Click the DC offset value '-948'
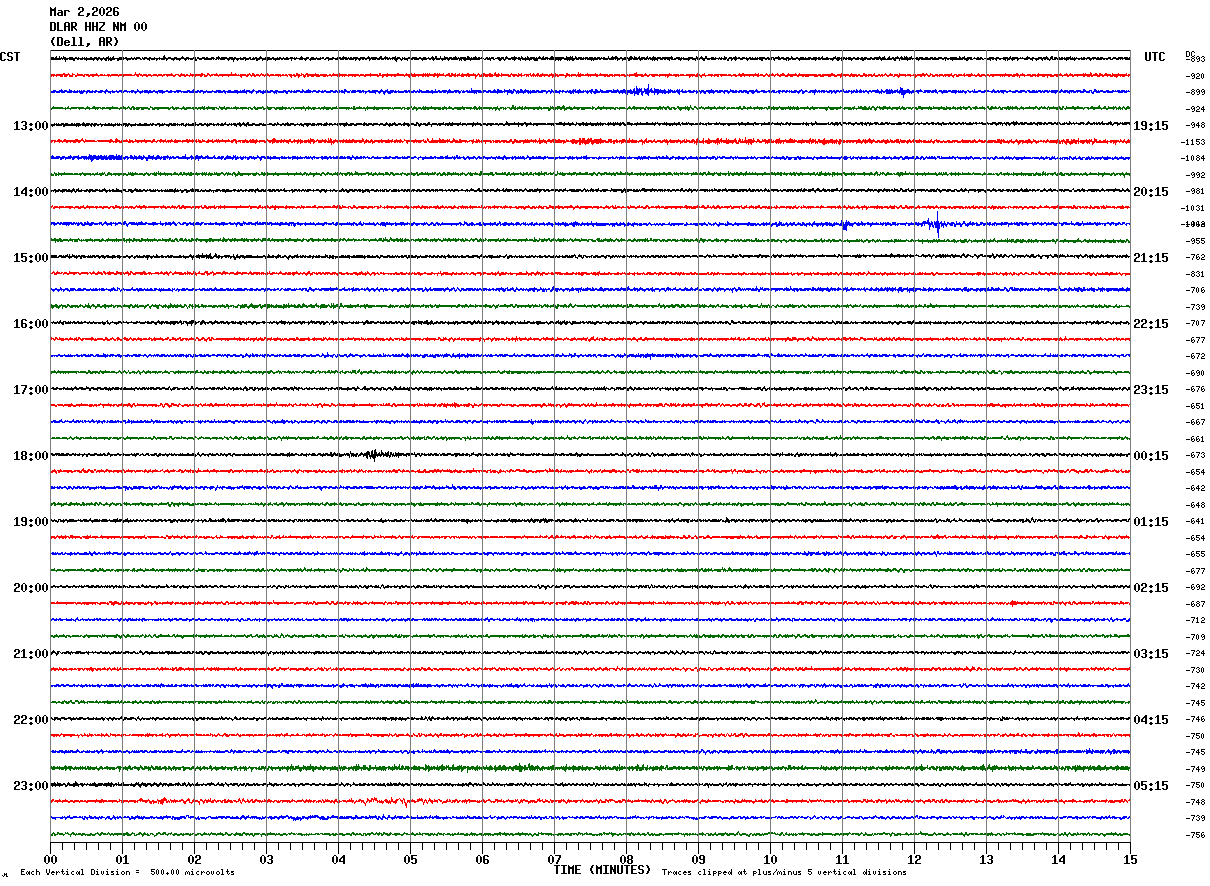The width and height of the screenshot is (1210, 886). 1195,126
